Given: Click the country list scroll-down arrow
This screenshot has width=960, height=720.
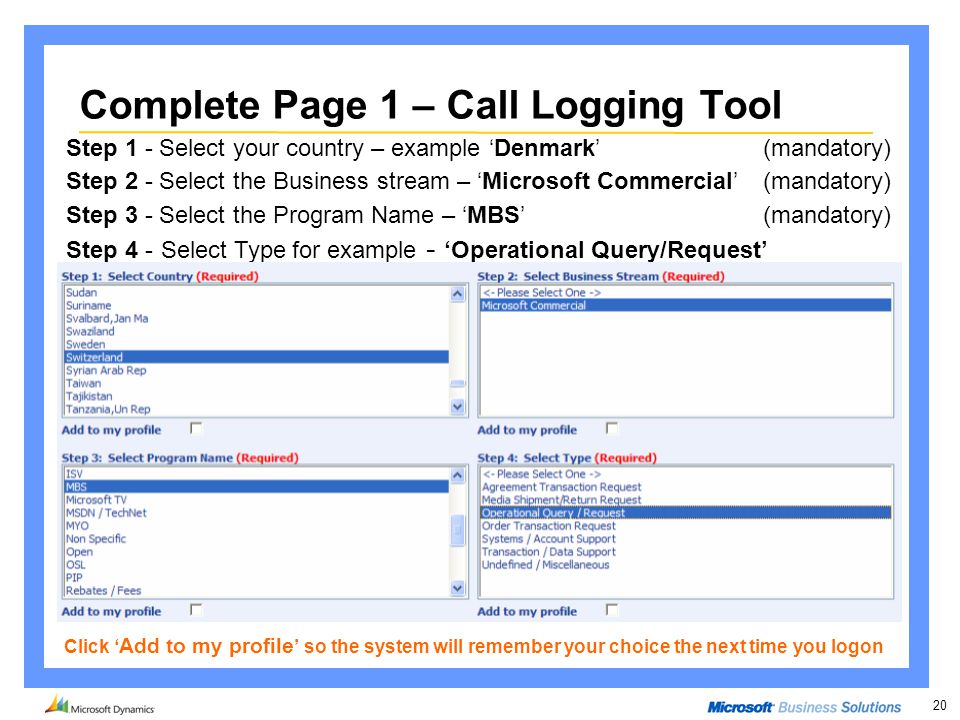Looking at the screenshot, I should pyautogui.click(x=457, y=407).
